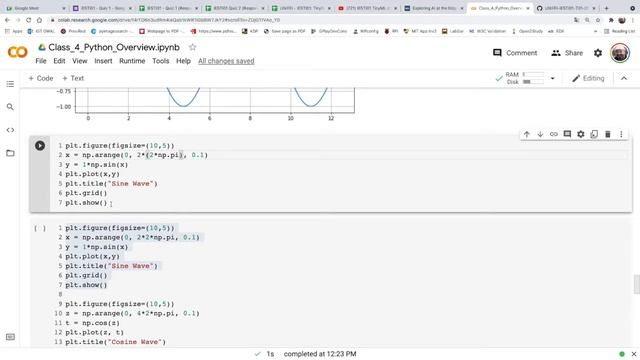Open the File menu

[41, 61]
